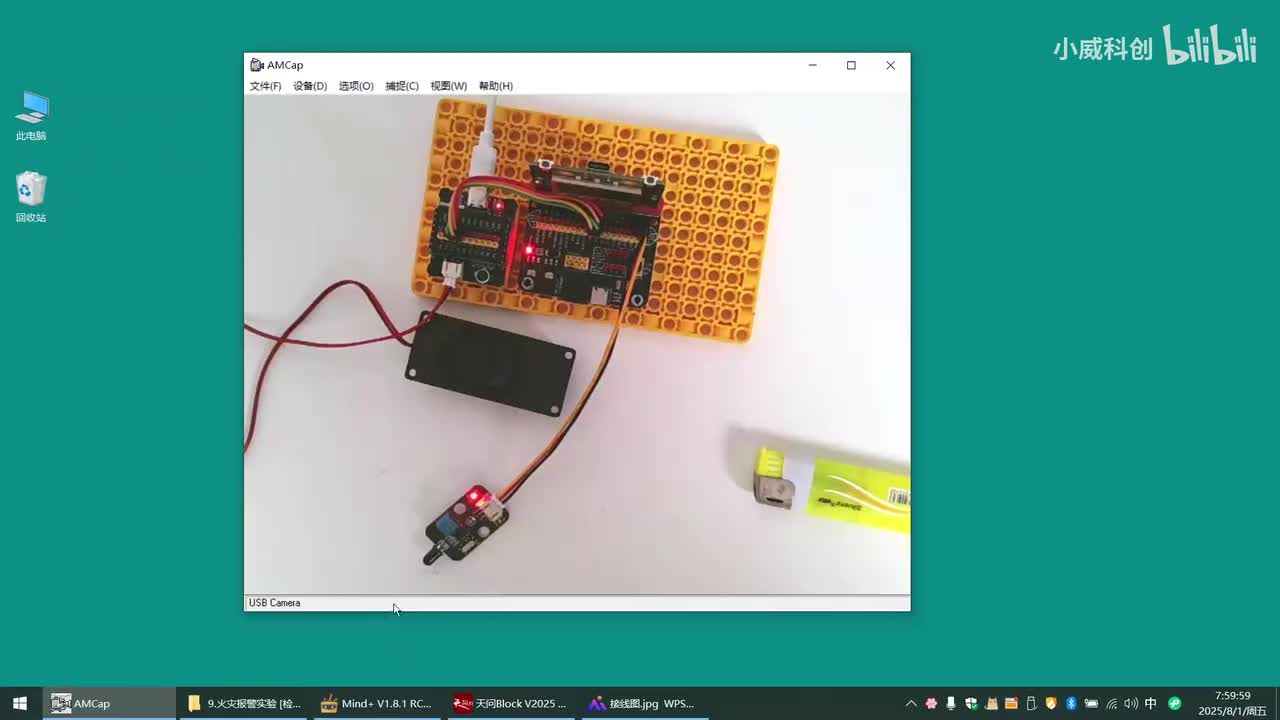Click the USB Camera status bar text
This screenshot has height=720, width=1280.
(274, 603)
